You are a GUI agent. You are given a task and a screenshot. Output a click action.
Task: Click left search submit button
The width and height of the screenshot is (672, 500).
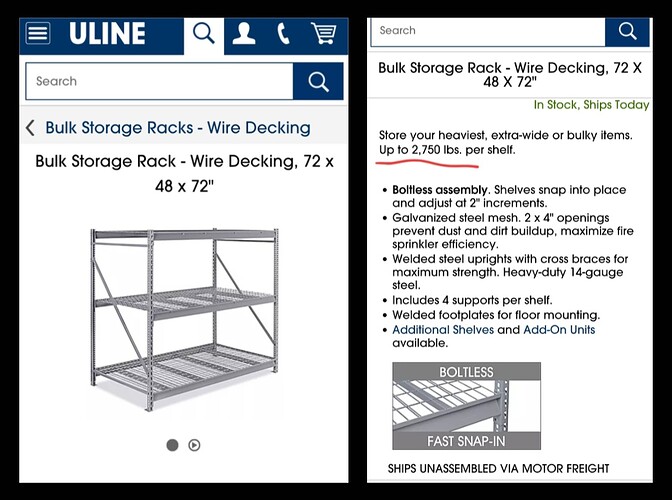click(x=318, y=81)
